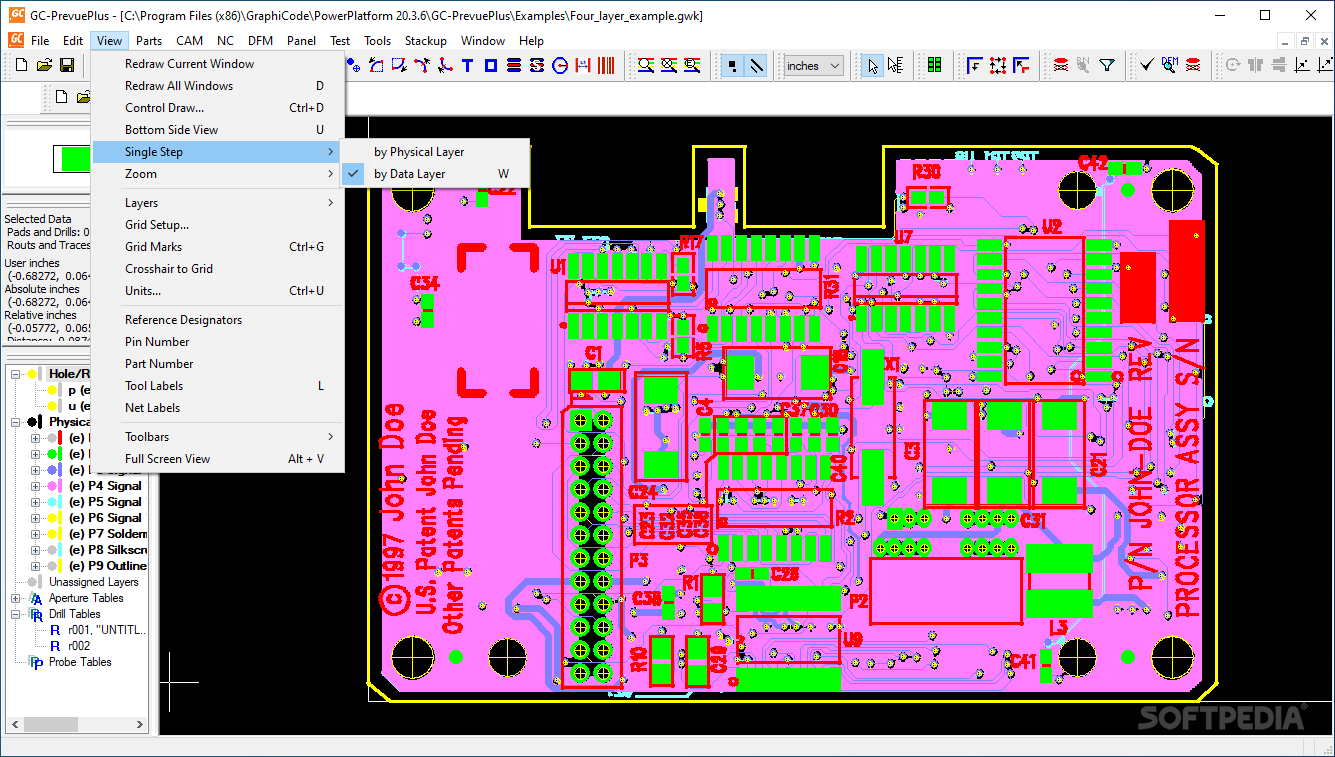The image size is (1335, 757).
Task: Click the third magnifier layer-view icon
Action: coord(692,66)
